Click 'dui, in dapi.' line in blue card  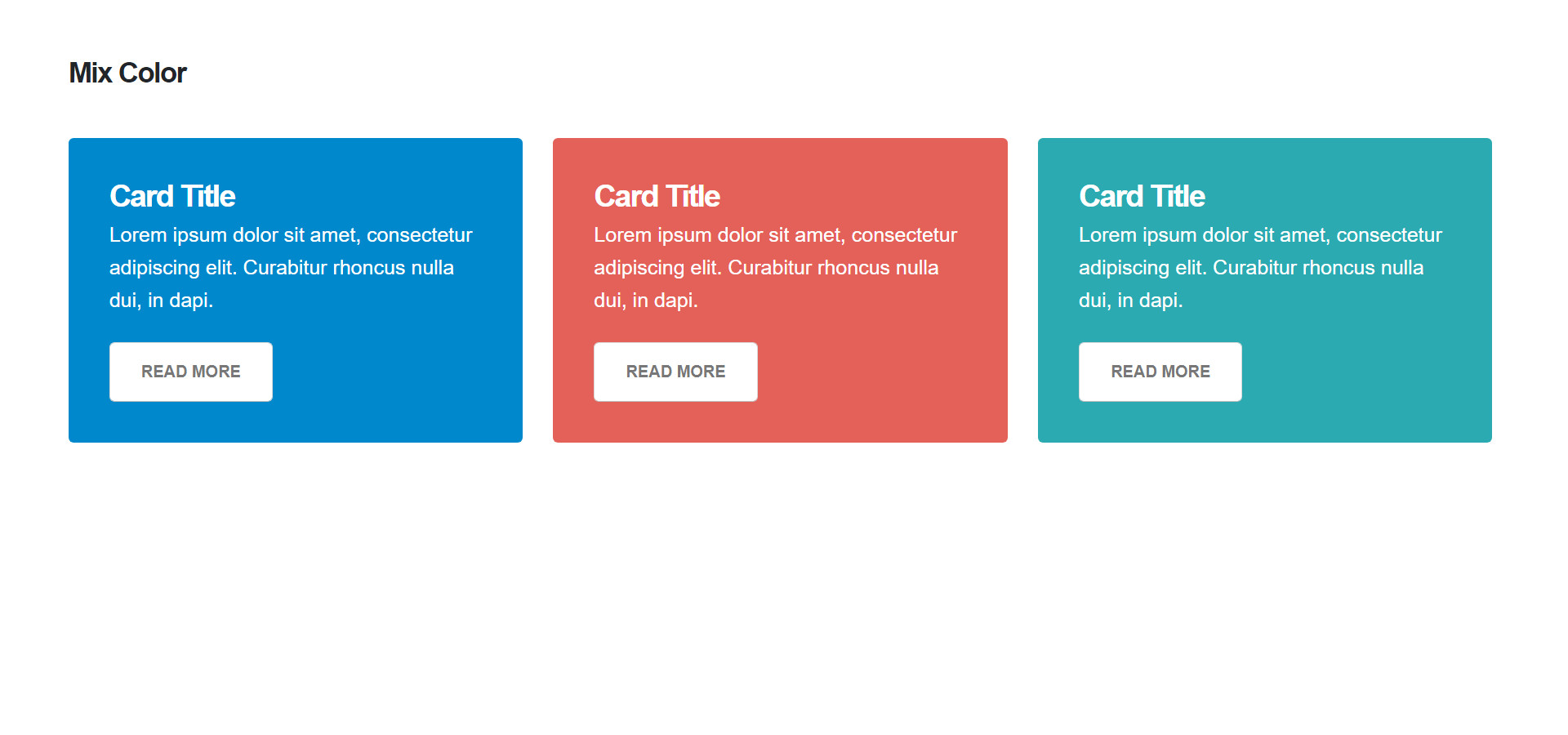click(x=162, y=301)
